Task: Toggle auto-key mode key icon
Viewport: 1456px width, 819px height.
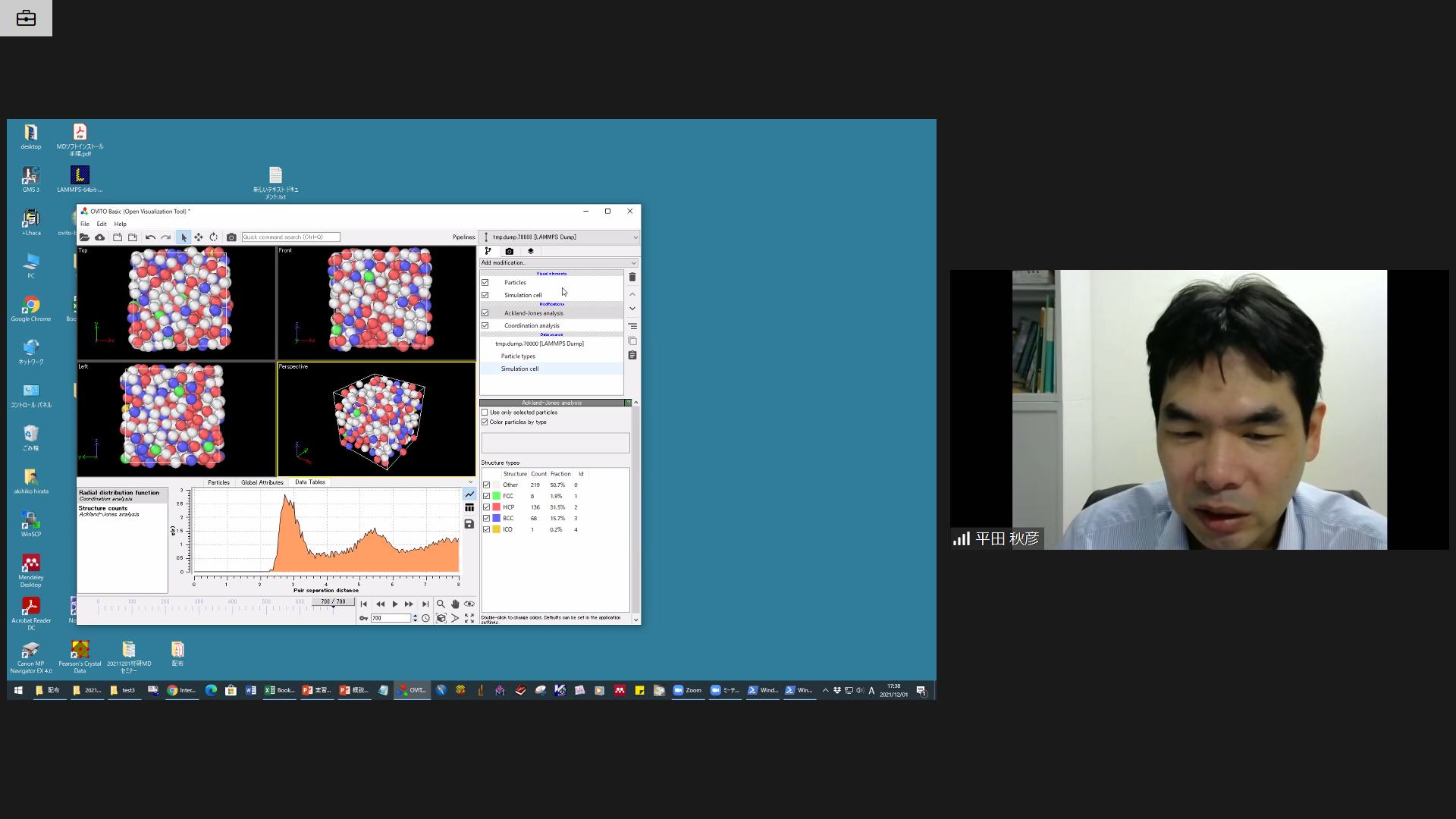Action: coord(364,618)
